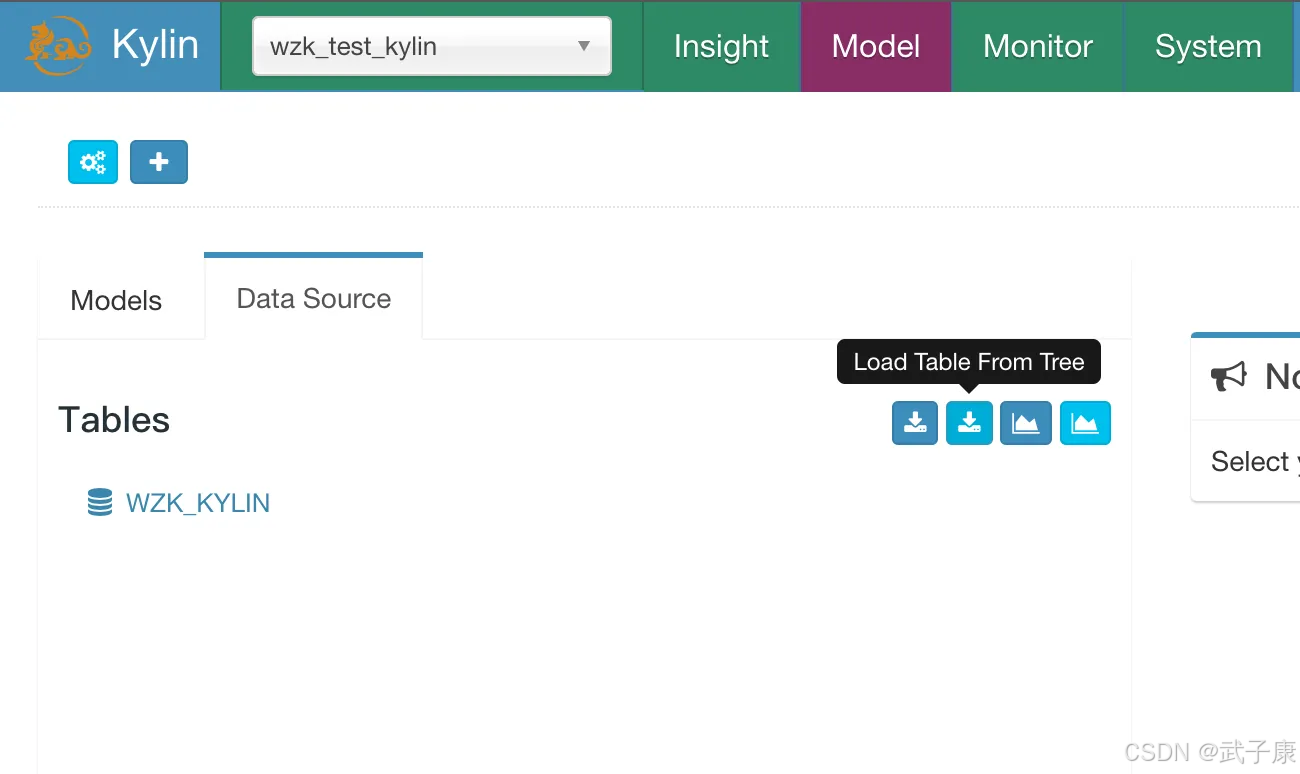Click the gears manage-project icon button
The height and width of the screenshot is (774, 1300).
tap(93, 162)
